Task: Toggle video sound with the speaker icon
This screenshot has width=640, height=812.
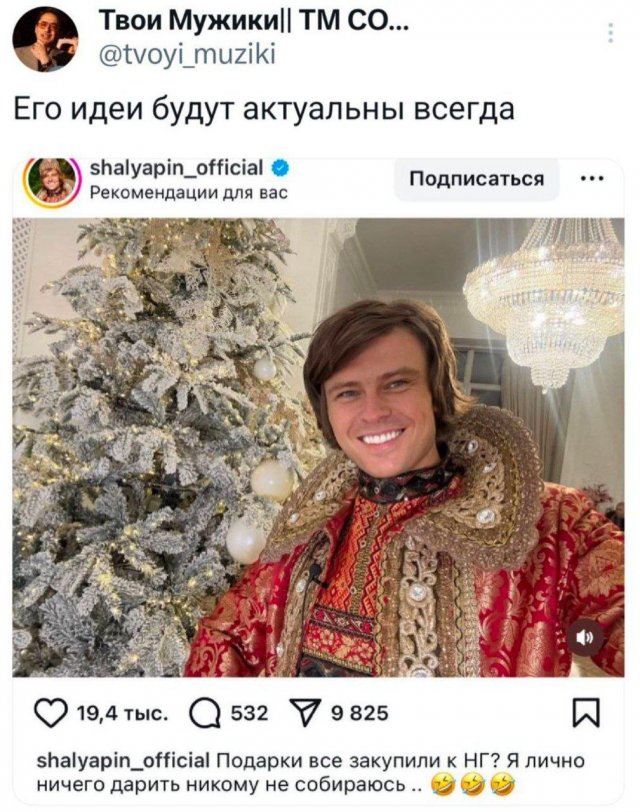Action: [x=586, y=637]
